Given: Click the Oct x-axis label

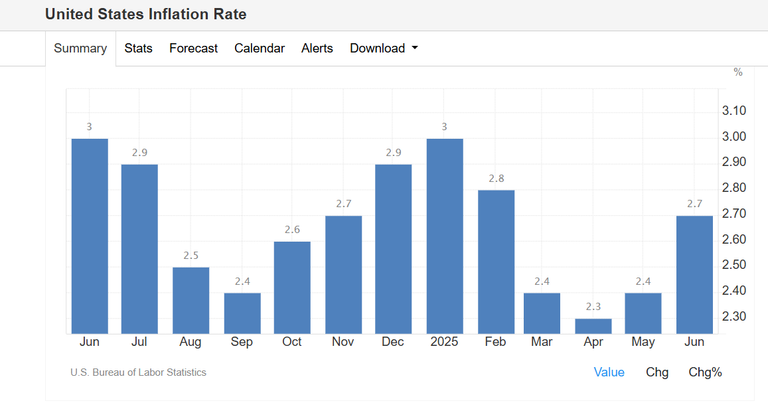Looking at the screenshot, I should [292, 341].
